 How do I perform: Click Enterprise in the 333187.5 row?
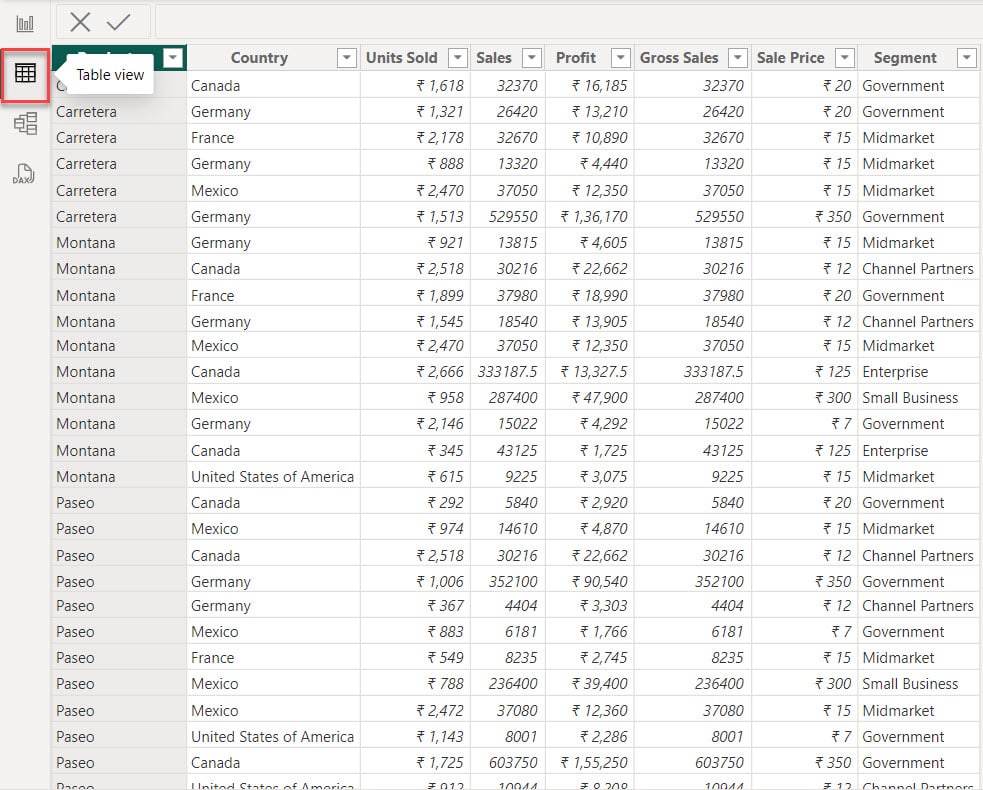[x=895, y=372]
